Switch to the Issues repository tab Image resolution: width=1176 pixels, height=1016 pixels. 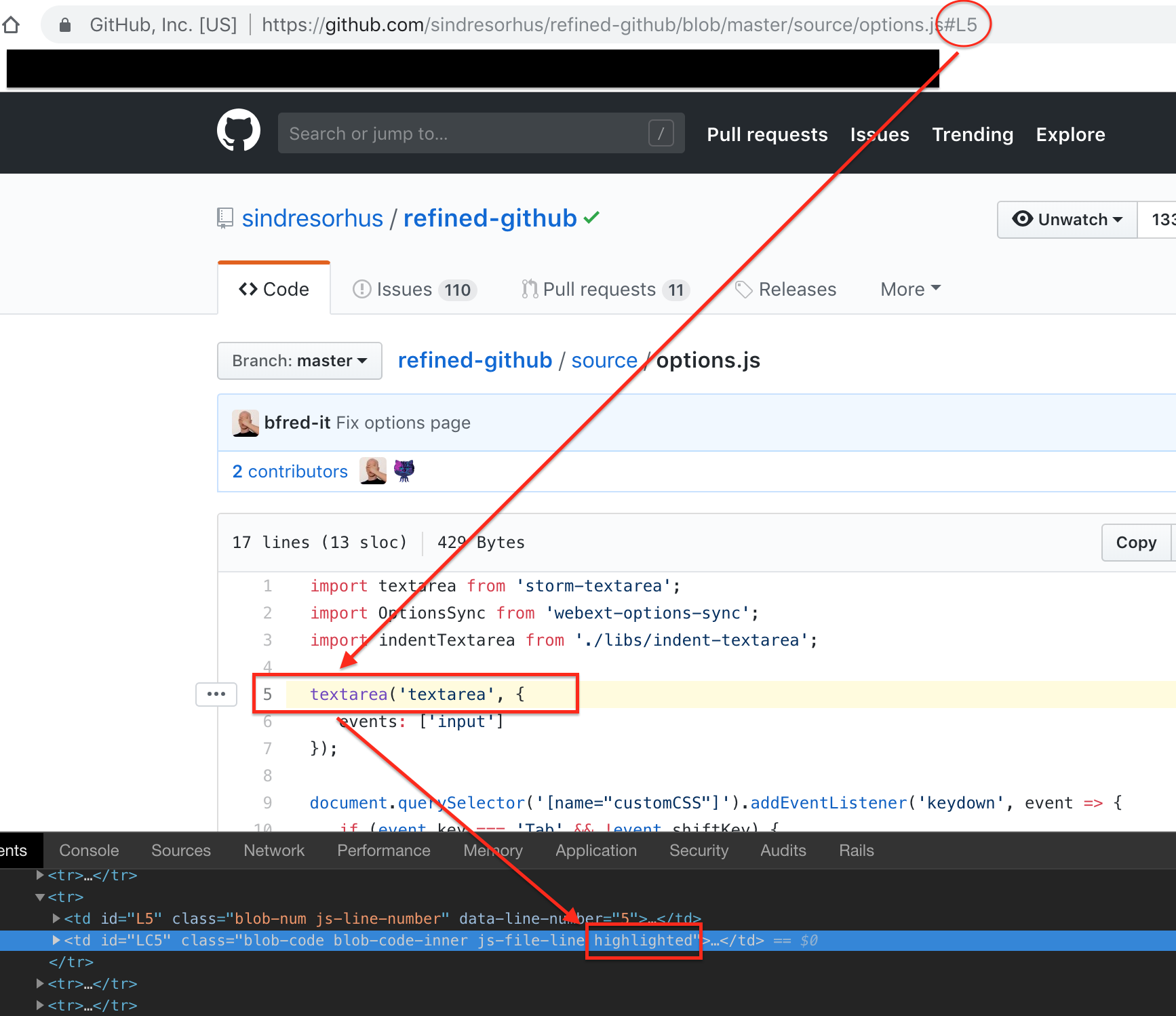414,289
